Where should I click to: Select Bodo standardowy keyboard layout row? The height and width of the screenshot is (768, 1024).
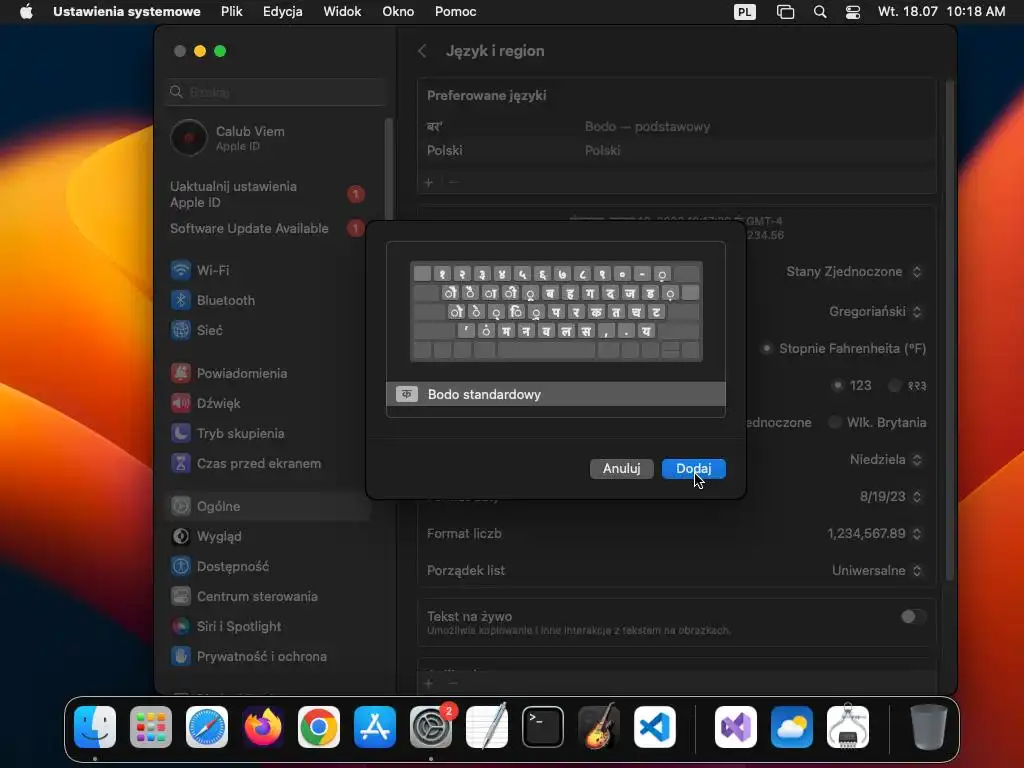pyautogui.click(x=556, y=394)
